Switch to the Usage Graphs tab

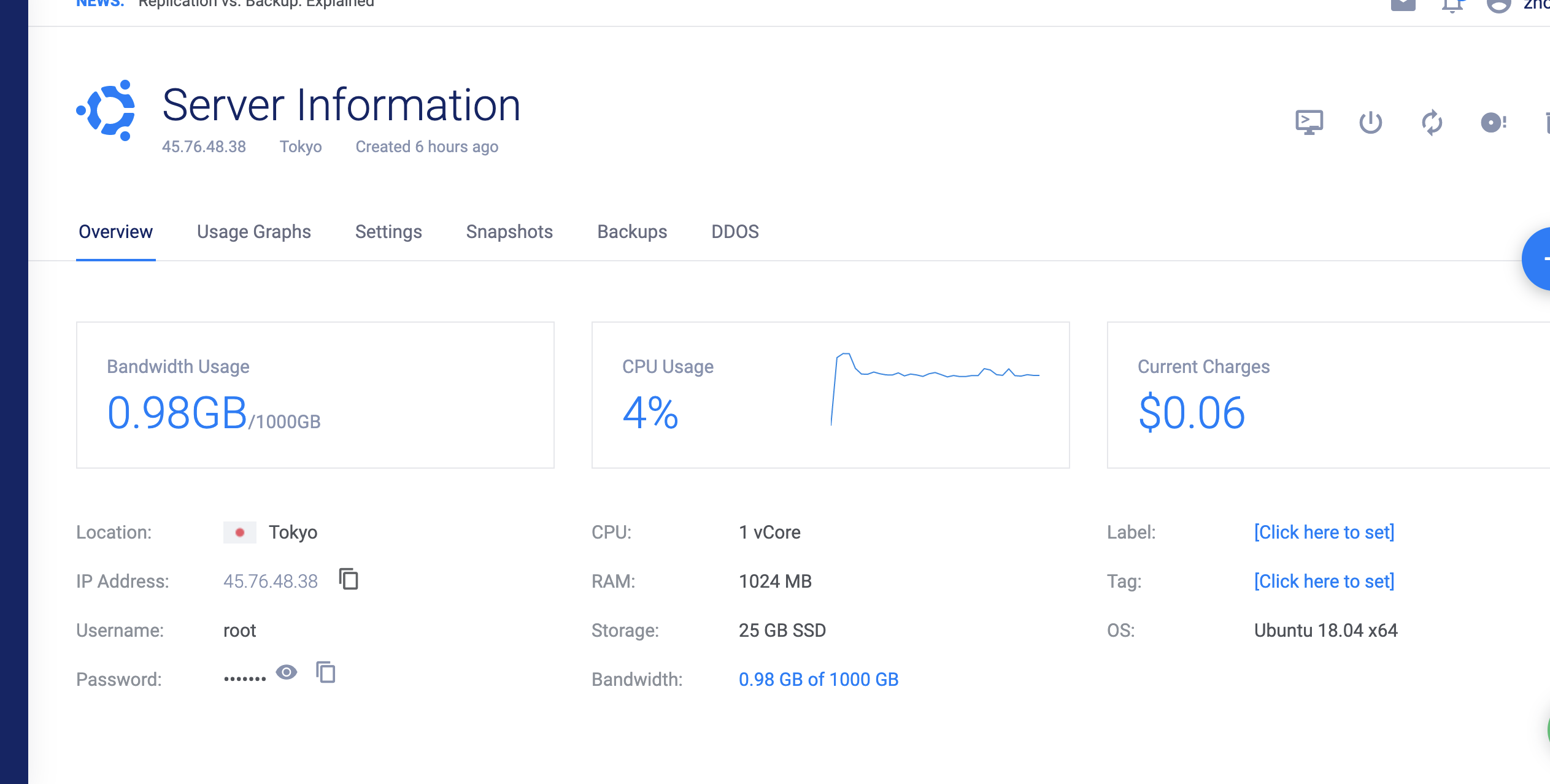pyautogui.click(x=253, y=232)
